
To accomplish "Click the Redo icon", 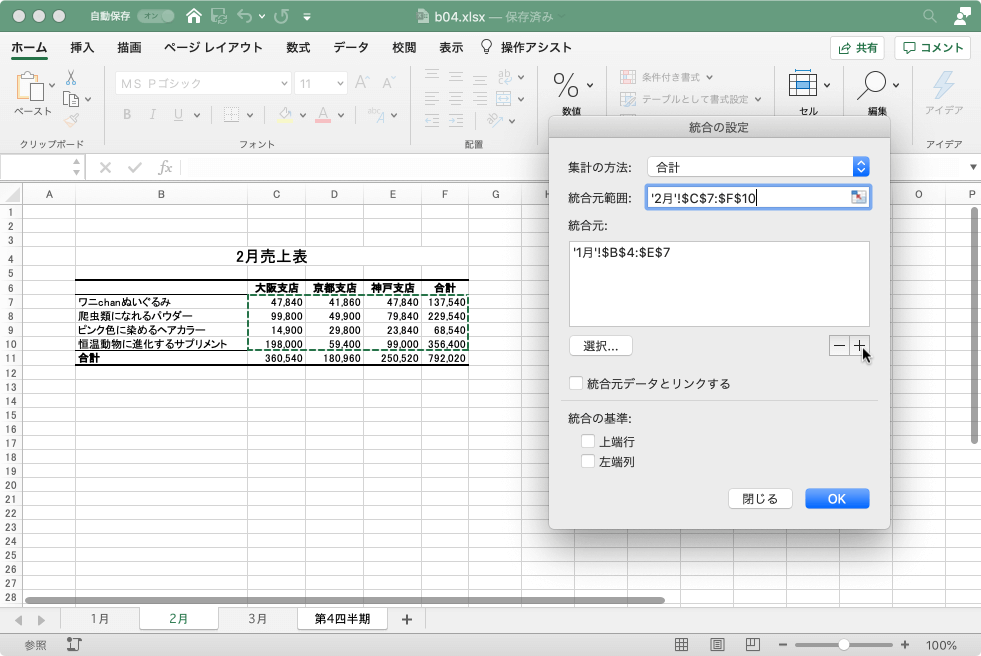I will (282, 16).
